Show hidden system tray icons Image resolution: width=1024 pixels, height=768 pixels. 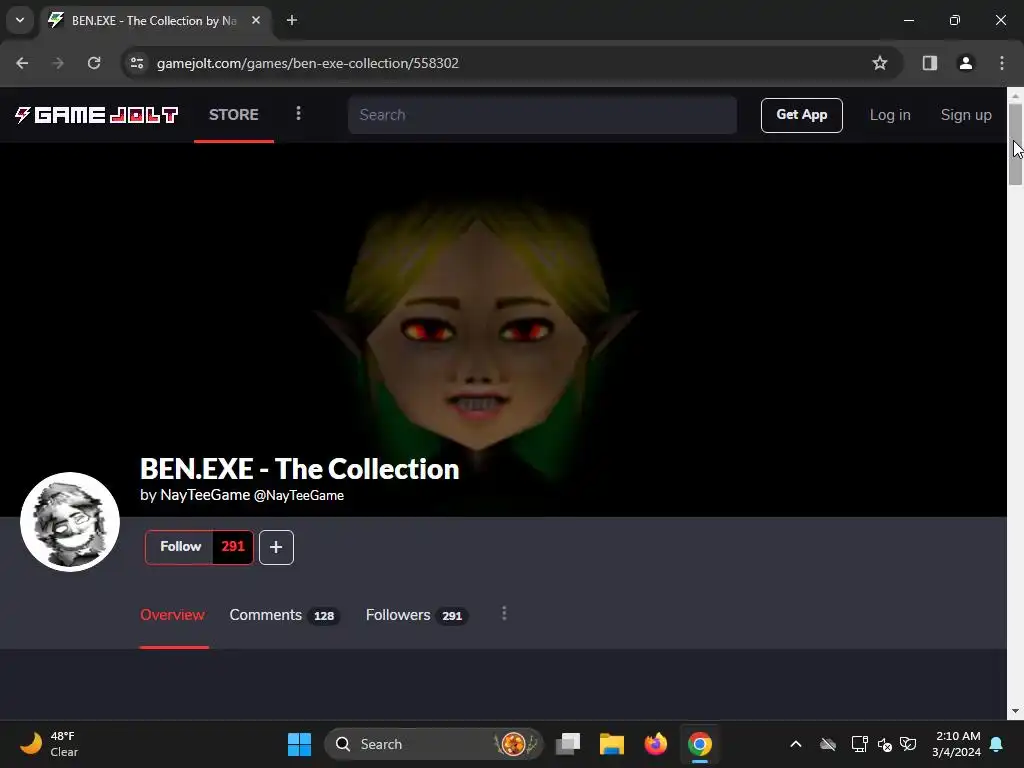(795, 744)
